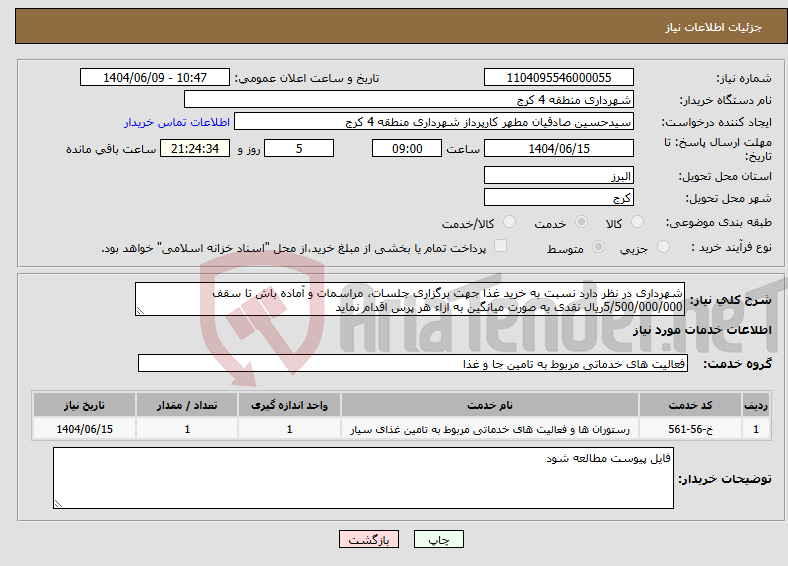Screen dimensions: 788x566
Task: Open the اطلاعات تماس خریدار link
Action: 177,122
